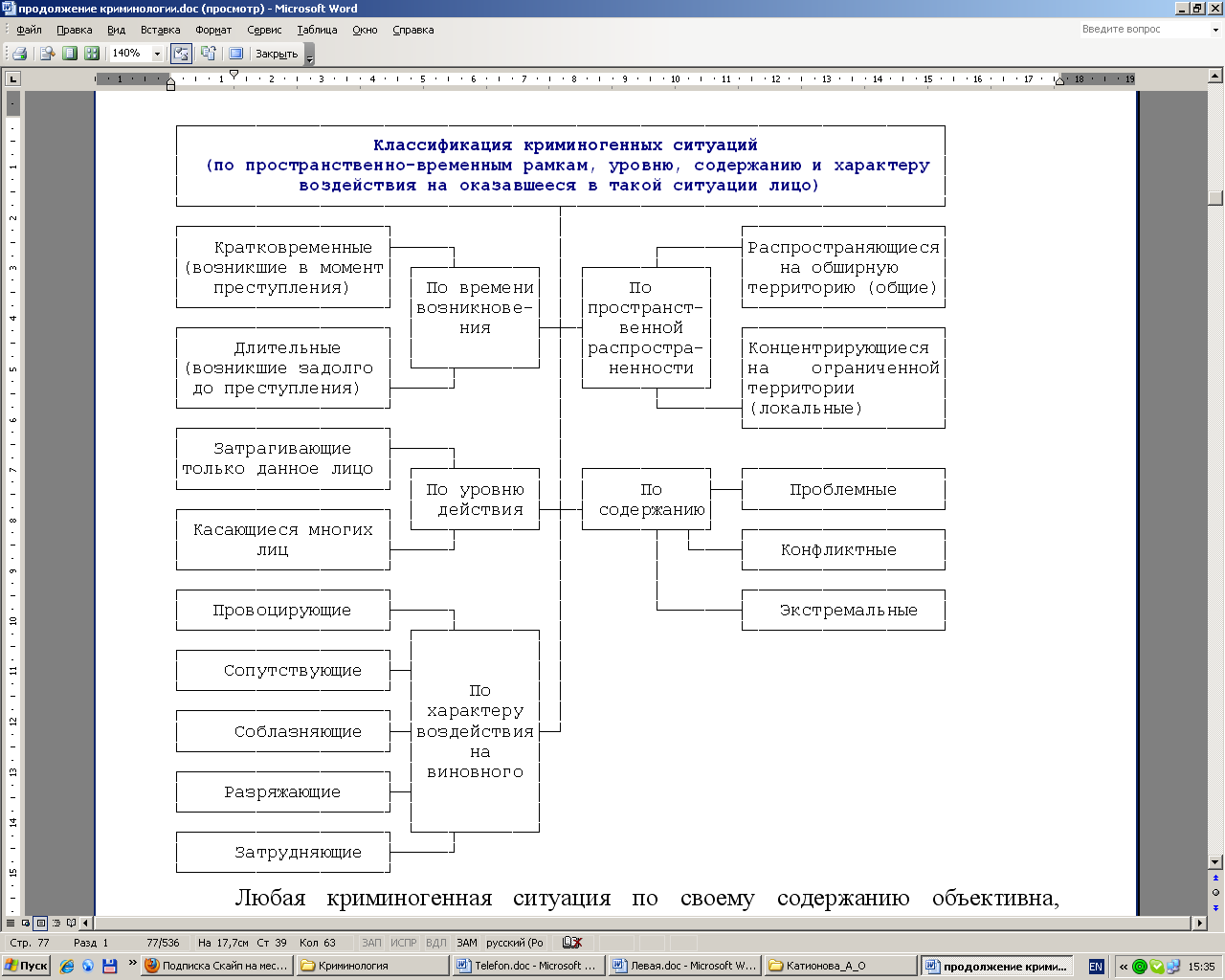Switch to 'Подписка Скайп' Firefox taskbar button
The width and height of the screenshot is (1225, 980).
(217, 967)
